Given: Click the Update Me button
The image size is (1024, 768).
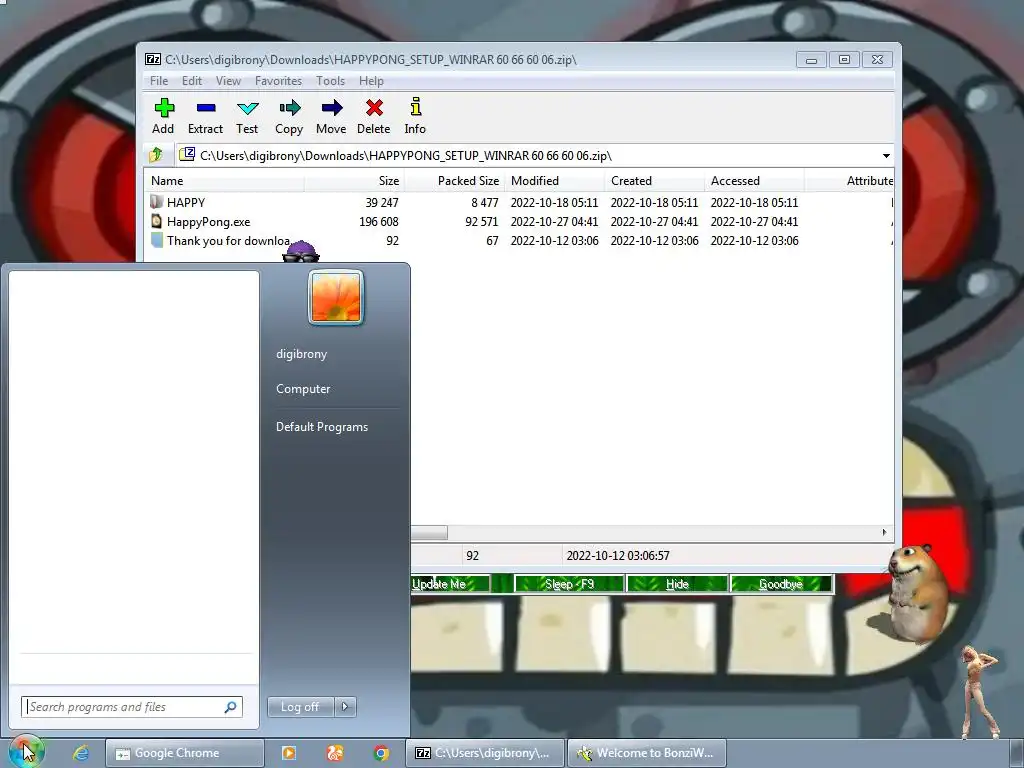Looking at the screenshot, I should click(450, 584).
